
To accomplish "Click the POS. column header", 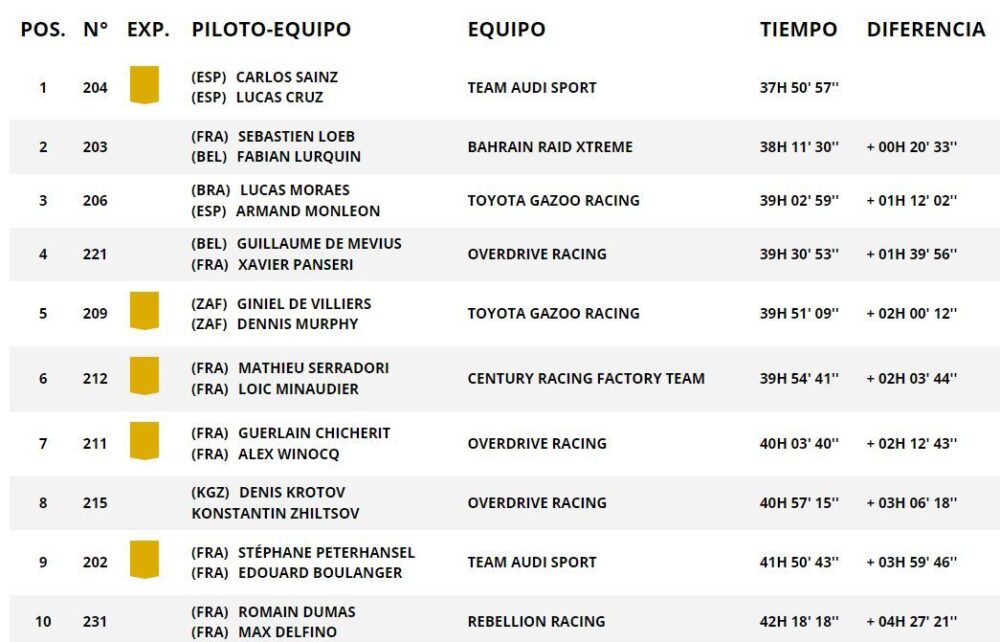I will click(x=43, y=29).
